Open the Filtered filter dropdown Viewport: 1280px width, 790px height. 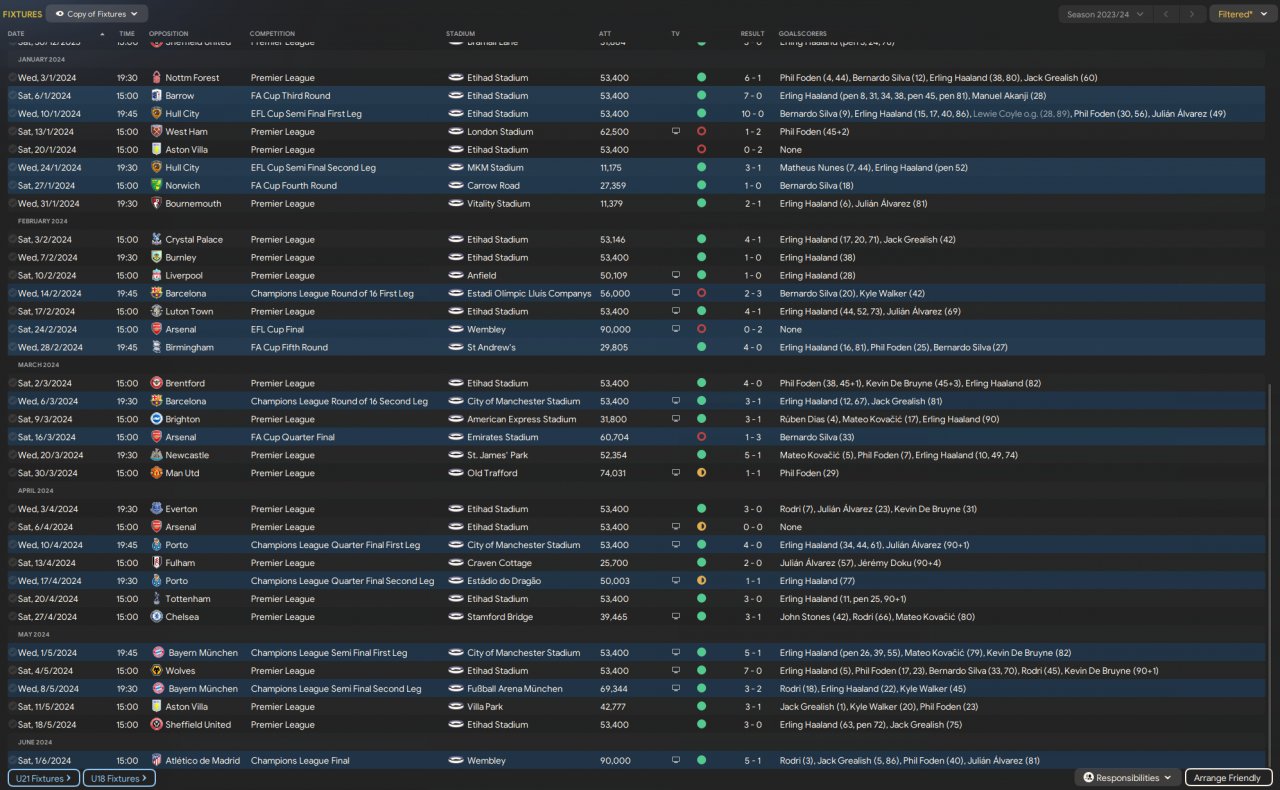pyautogui.click(x=1242, y=14)
